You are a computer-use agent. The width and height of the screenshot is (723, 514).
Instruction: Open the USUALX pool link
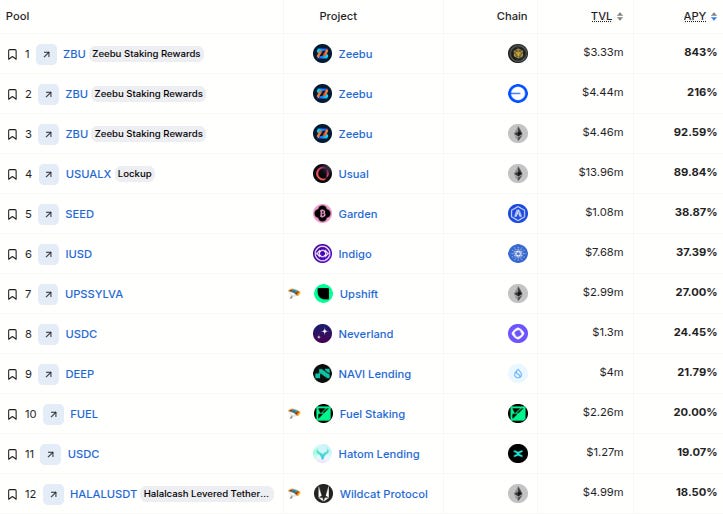pyautogui.click(x=89, y=174)
